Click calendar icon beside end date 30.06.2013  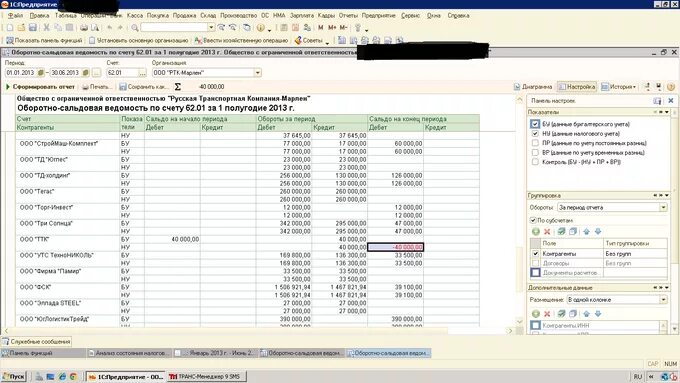[x=85, y=72]
